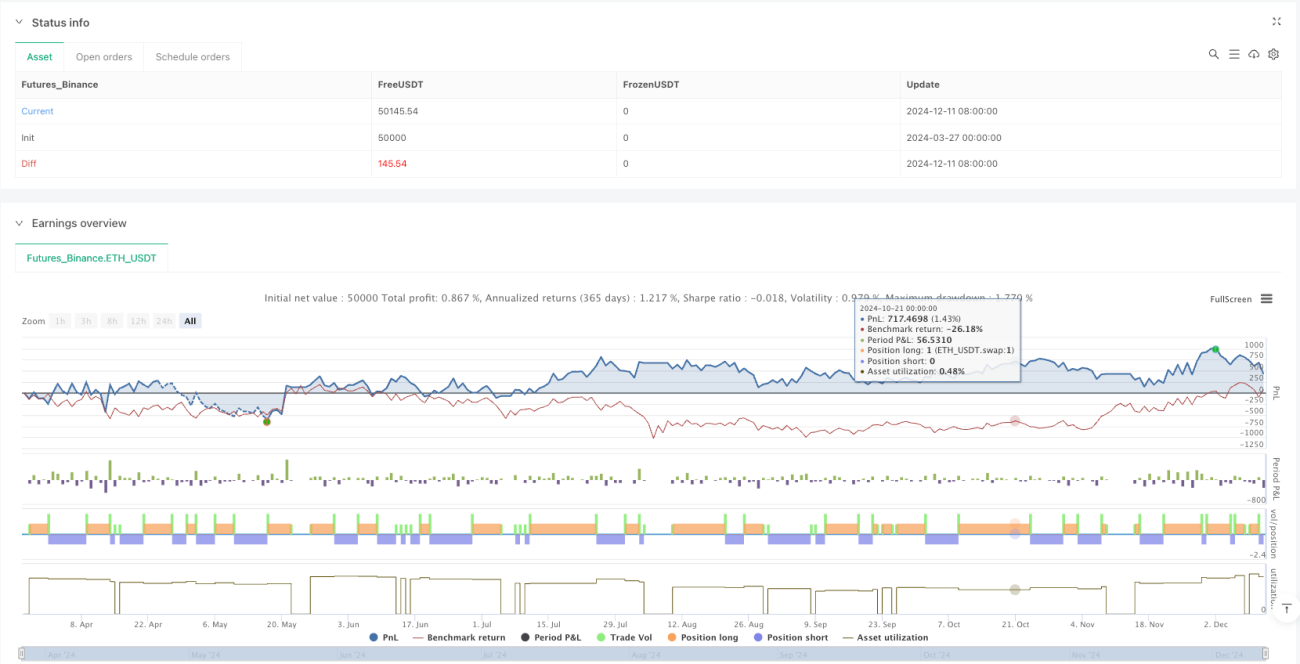Click the FullScreen button
This screenshot has width=1300, height=664.
[1230, 299]
